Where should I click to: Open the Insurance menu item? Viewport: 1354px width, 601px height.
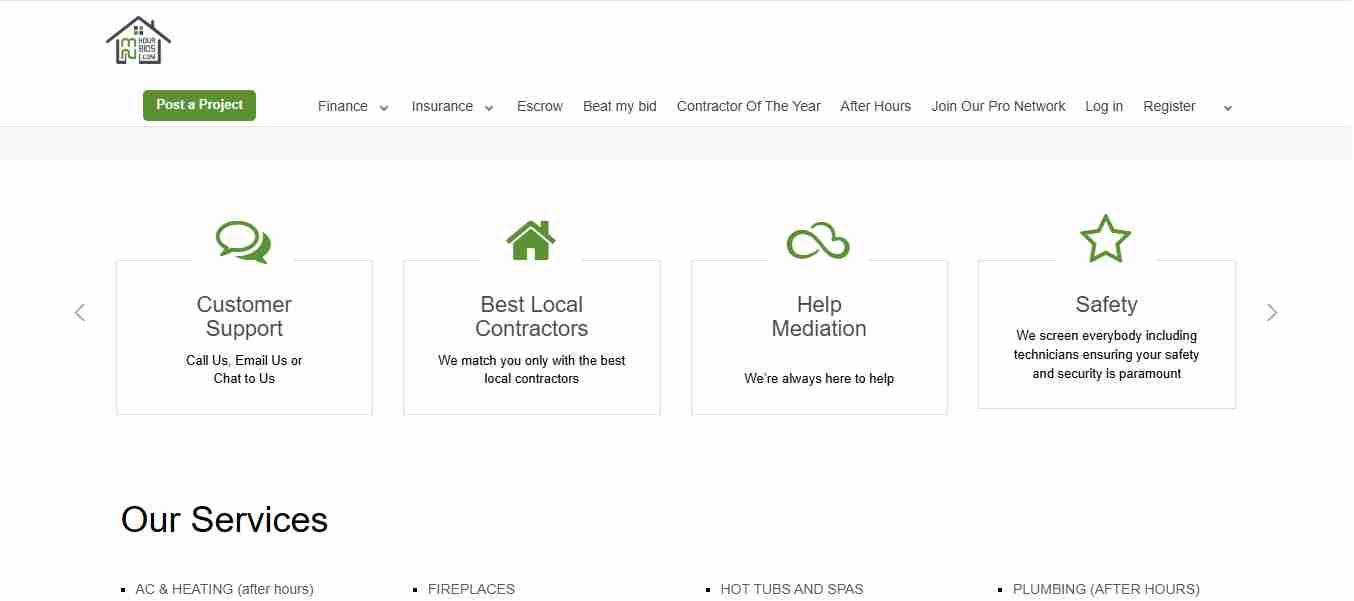[x=442, y=106]
